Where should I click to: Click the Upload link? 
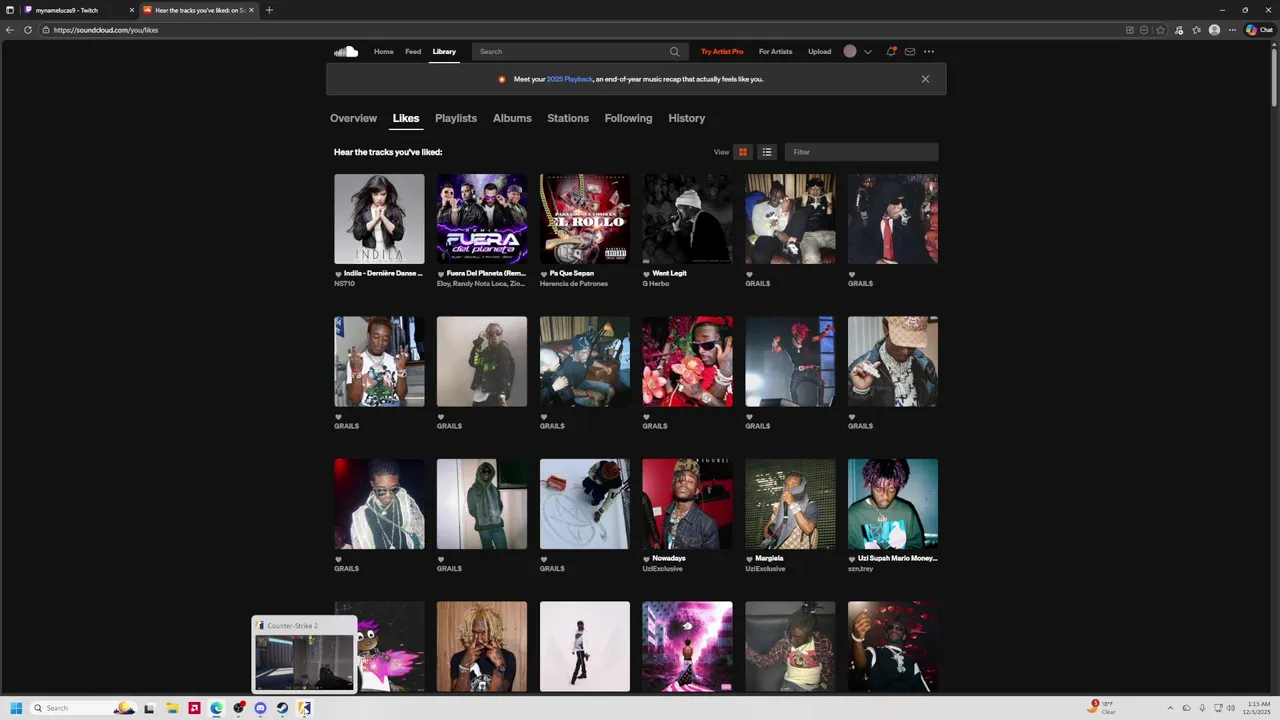click(x=819, y=51)
